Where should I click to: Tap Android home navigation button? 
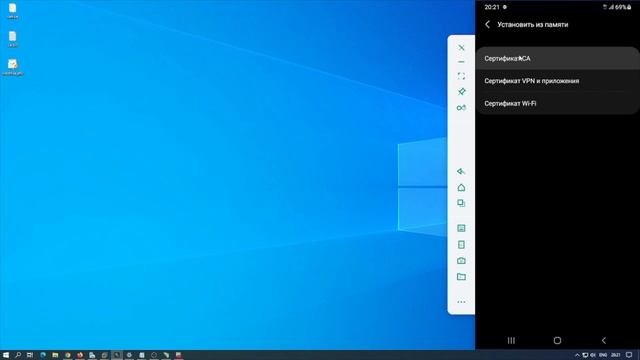pyautogui.click(x=557, y=340)
